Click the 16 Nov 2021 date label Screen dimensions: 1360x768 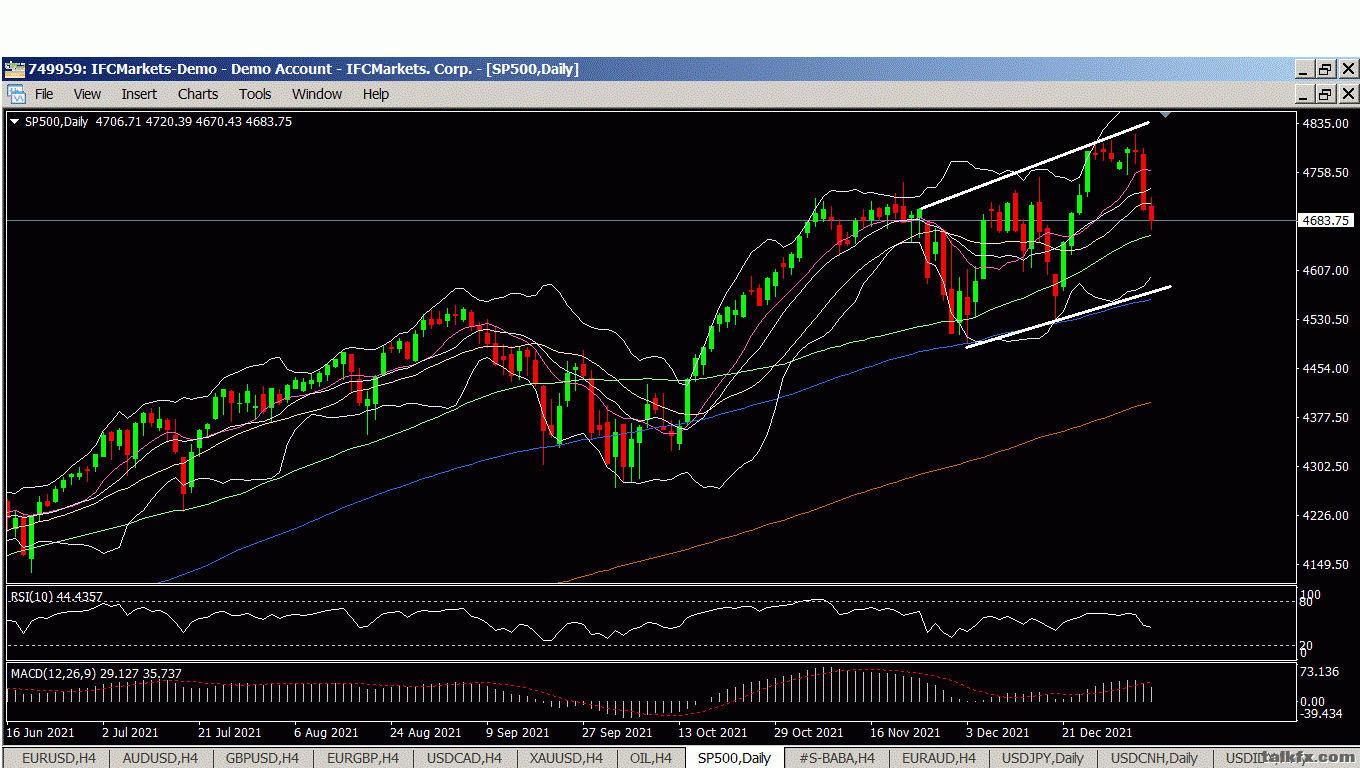coord(905,733)
